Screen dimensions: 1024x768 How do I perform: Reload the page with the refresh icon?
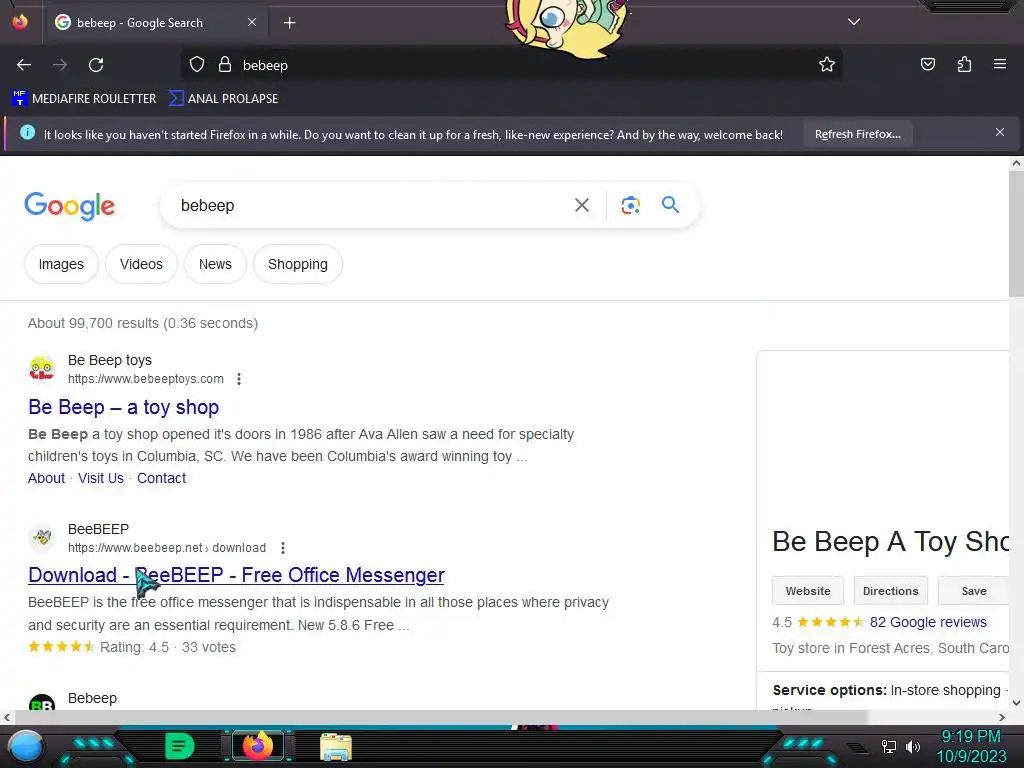click(96, 65)
